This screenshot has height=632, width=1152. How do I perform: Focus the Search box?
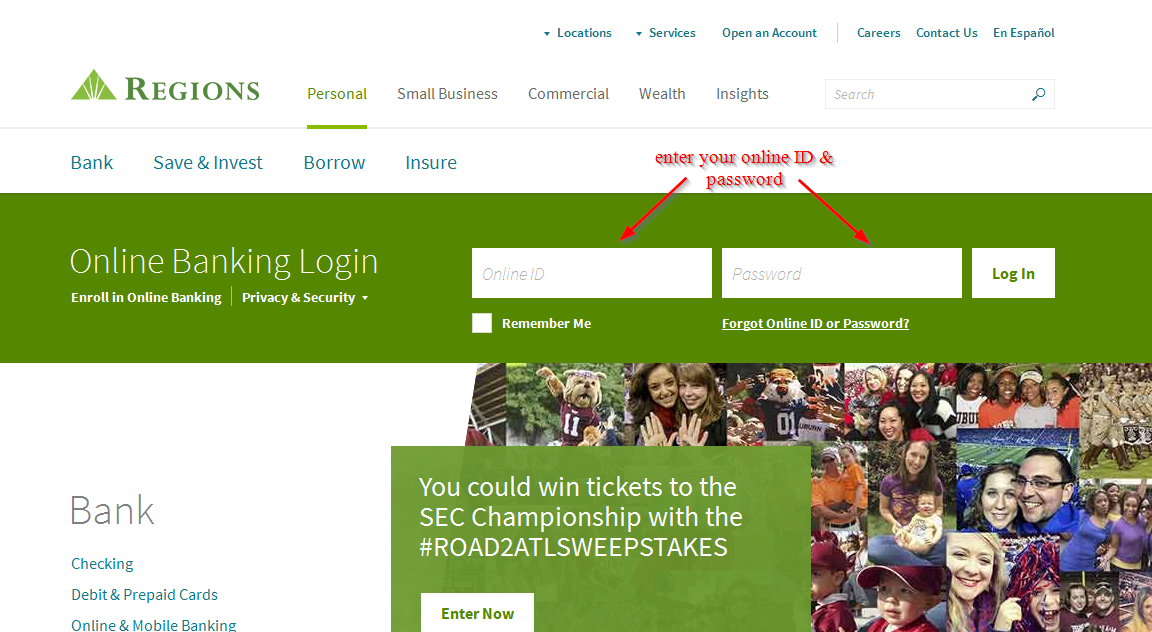click(927, 94)
